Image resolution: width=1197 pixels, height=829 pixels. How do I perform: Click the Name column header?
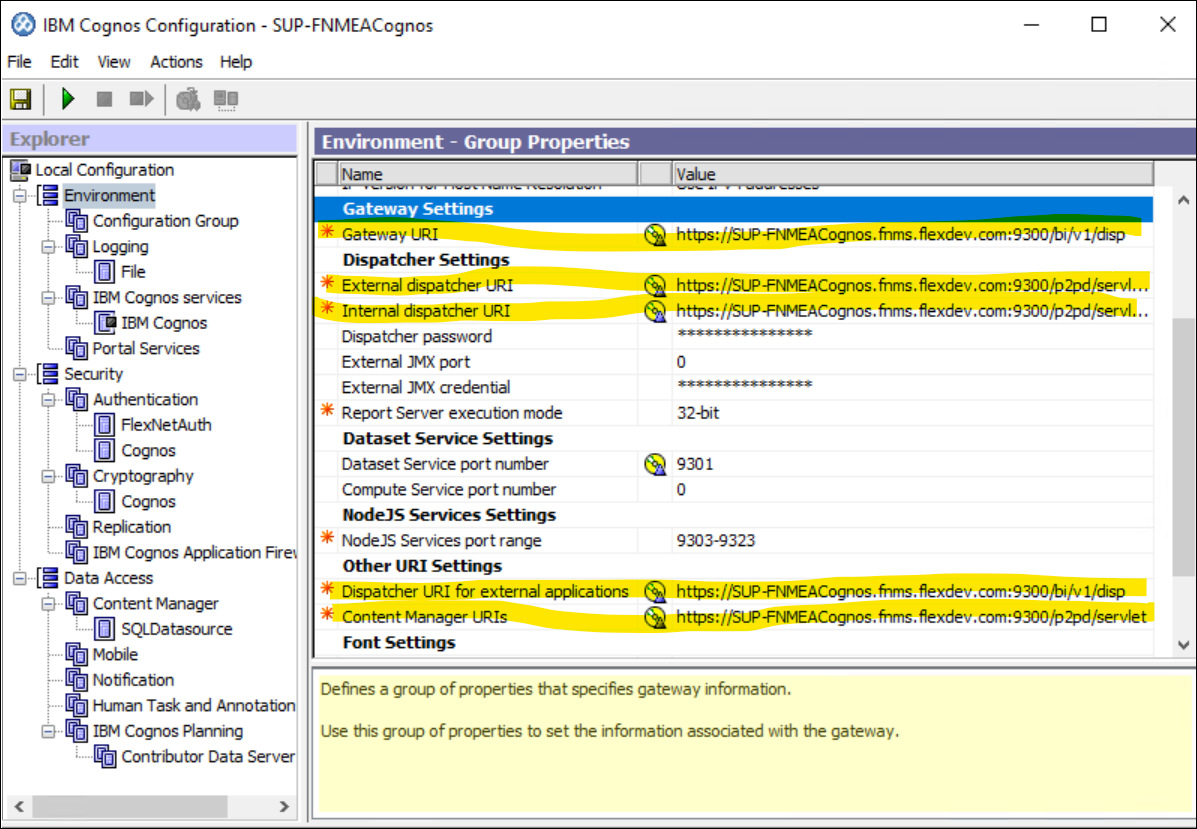click(487, 174)
